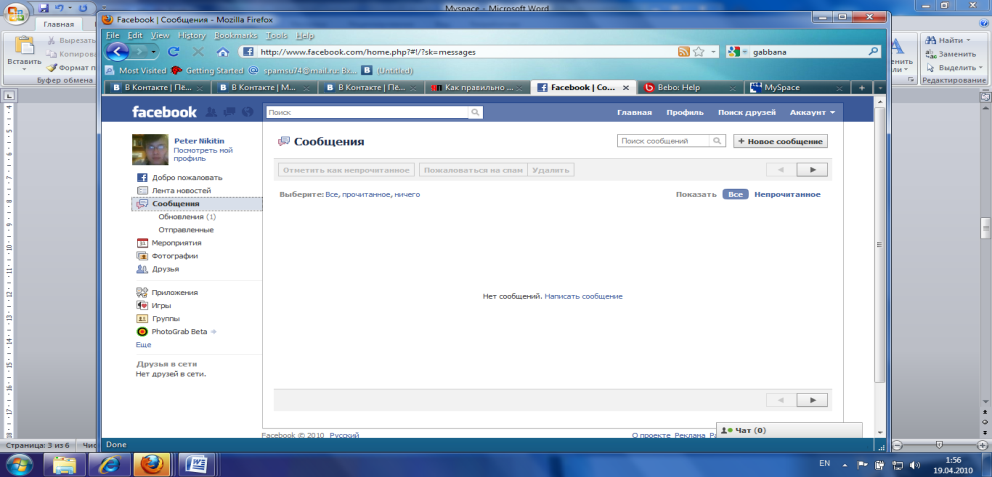Viewport: 992px width, 477px height.
Task: Click the RSS feed icon in address bar
Action: [683, 52]
